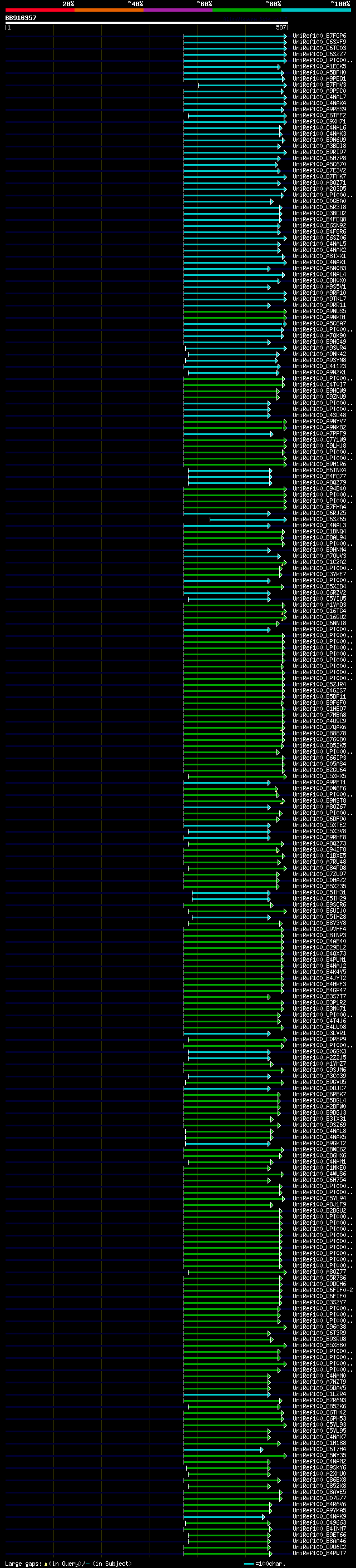Screen dimensions: 356x1568
Task: Select label UniRef100_O96038
Action: 319,1327
